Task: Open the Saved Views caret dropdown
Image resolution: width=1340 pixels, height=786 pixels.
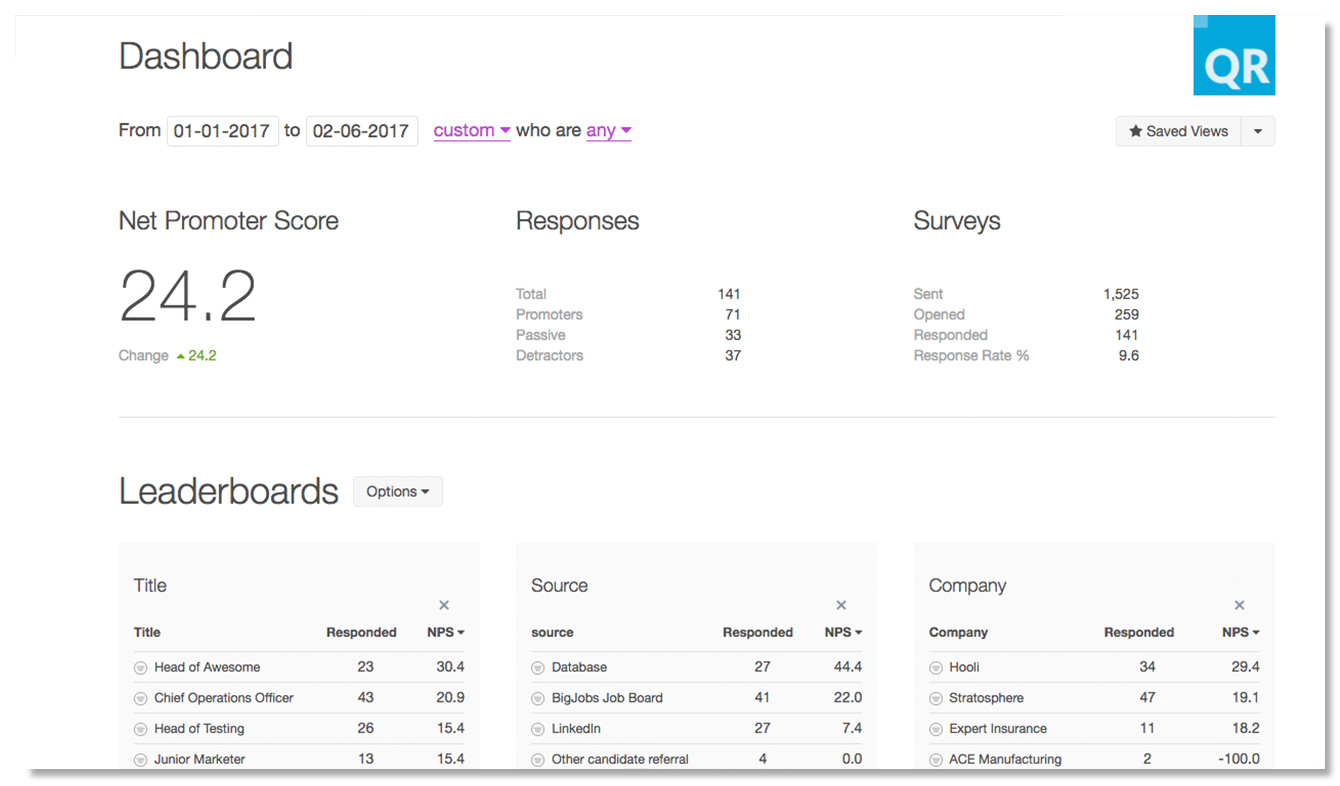Action: 1257,131
